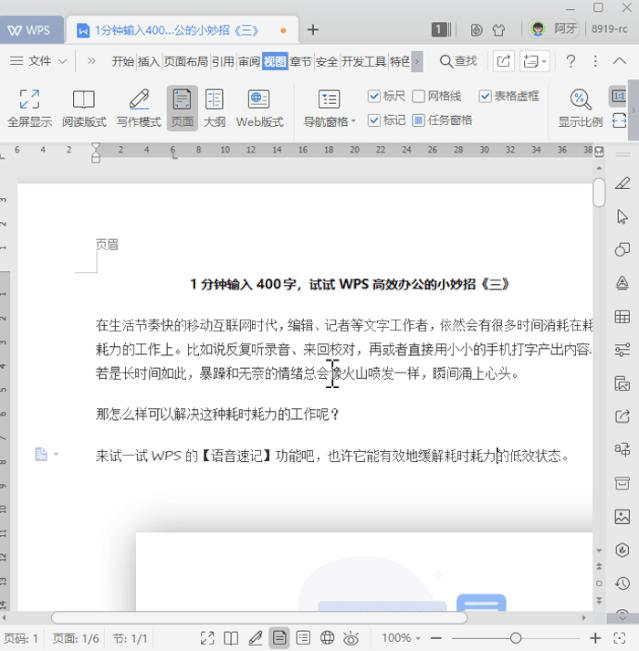The height and width of the screenshot is (651, 639).
Task: Open the 开发工具 ribbon tab
Action: 364,61
